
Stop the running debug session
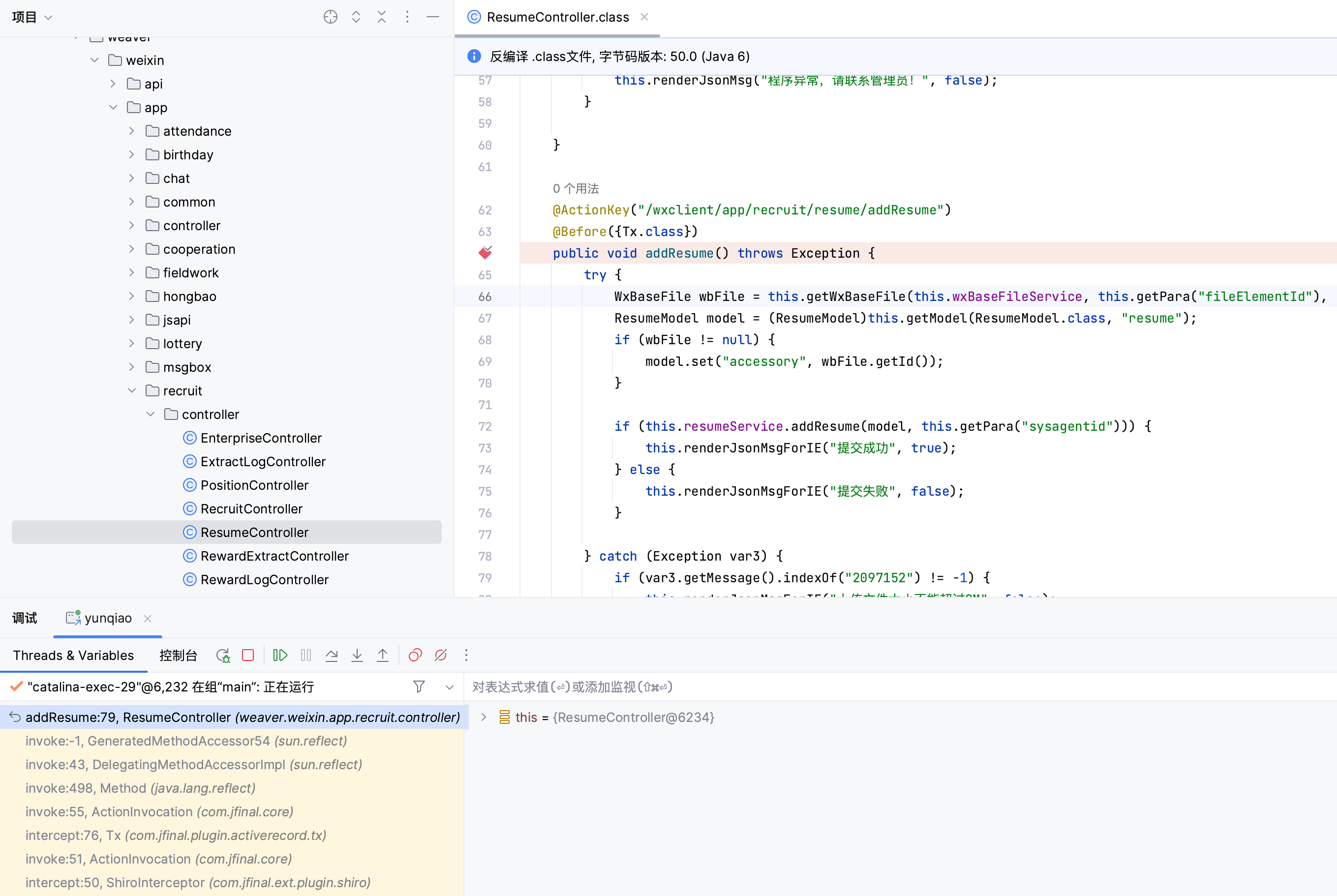point(247,656)
